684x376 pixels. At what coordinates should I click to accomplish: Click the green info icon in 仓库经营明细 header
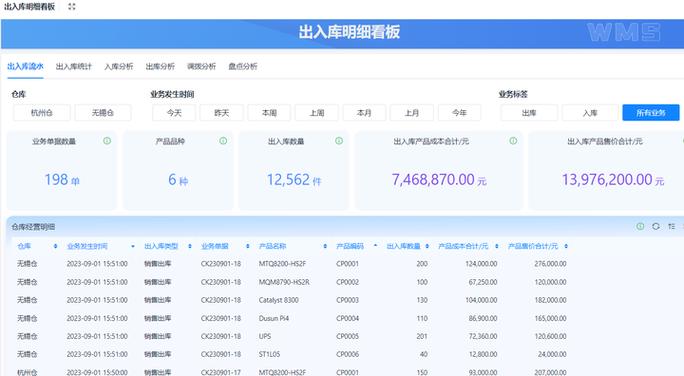point(640,226)
